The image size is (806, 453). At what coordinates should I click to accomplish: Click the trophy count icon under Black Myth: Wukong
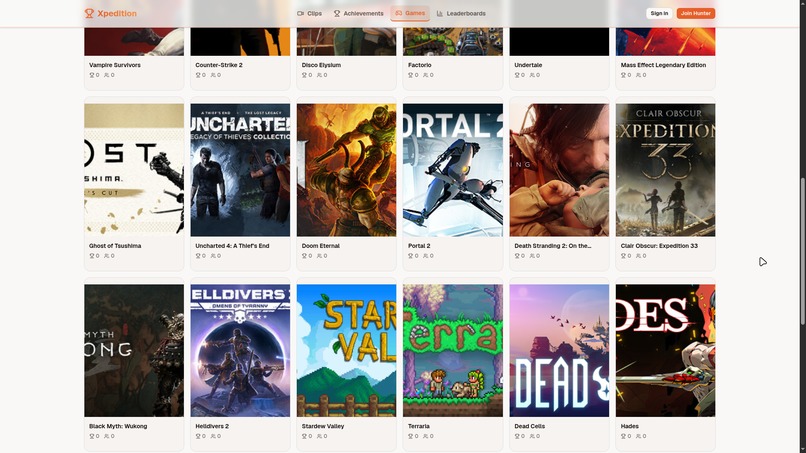click(92, 436)
